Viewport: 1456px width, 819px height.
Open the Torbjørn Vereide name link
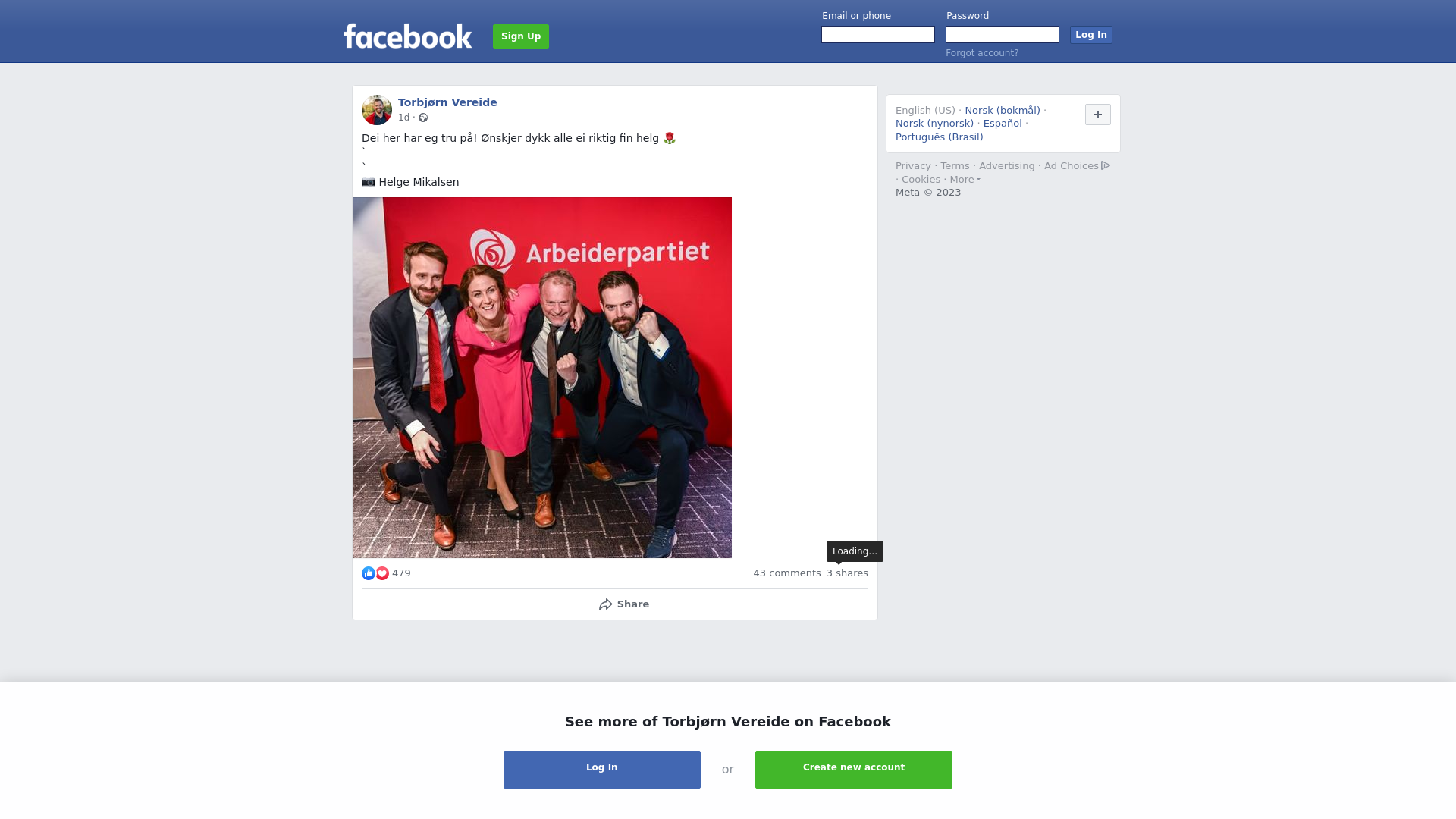coord(447,102)
